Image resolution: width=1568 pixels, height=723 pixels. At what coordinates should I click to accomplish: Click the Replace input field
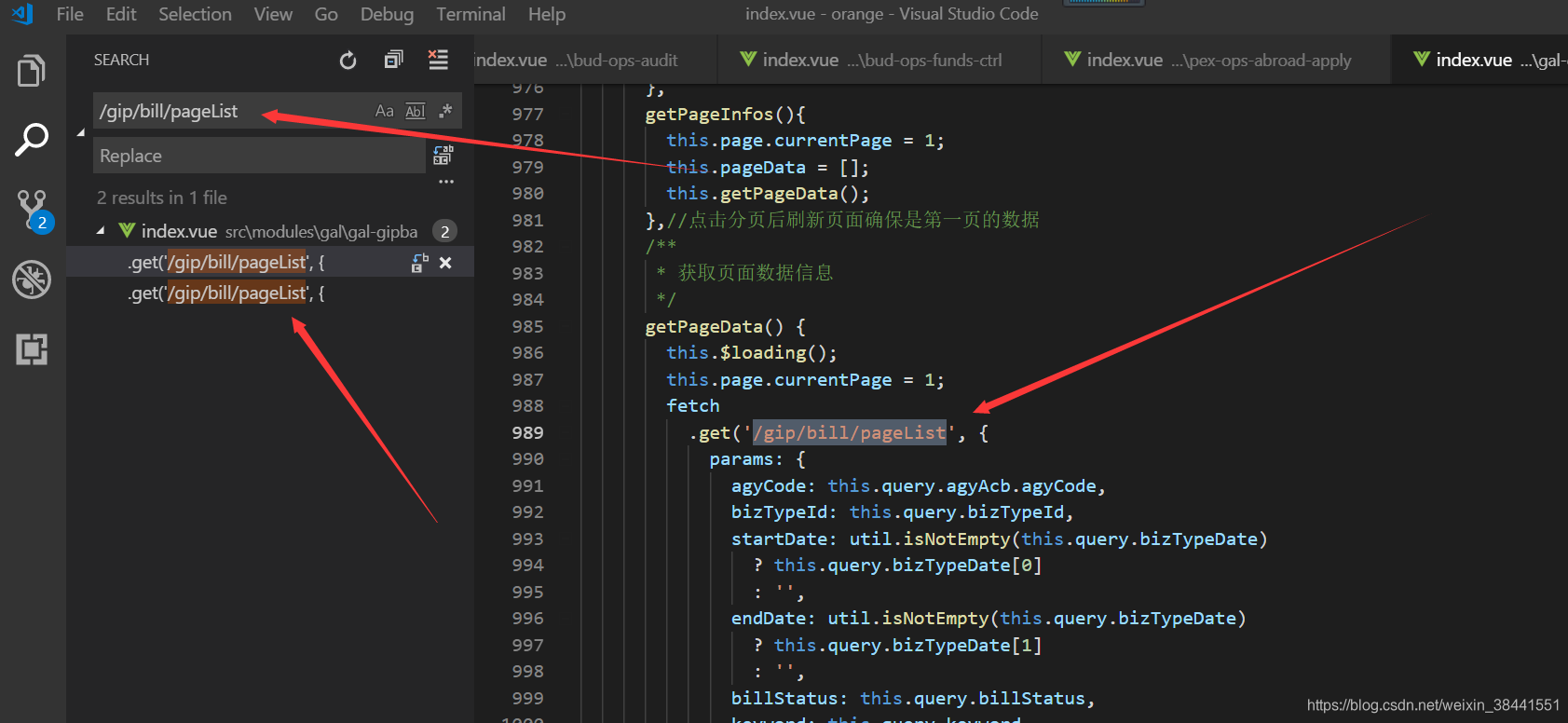click(x=259, y=156)
